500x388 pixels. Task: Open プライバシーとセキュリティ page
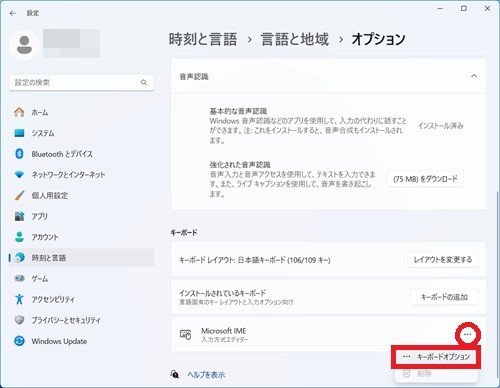pyautogui.click(x=81, y=320)
